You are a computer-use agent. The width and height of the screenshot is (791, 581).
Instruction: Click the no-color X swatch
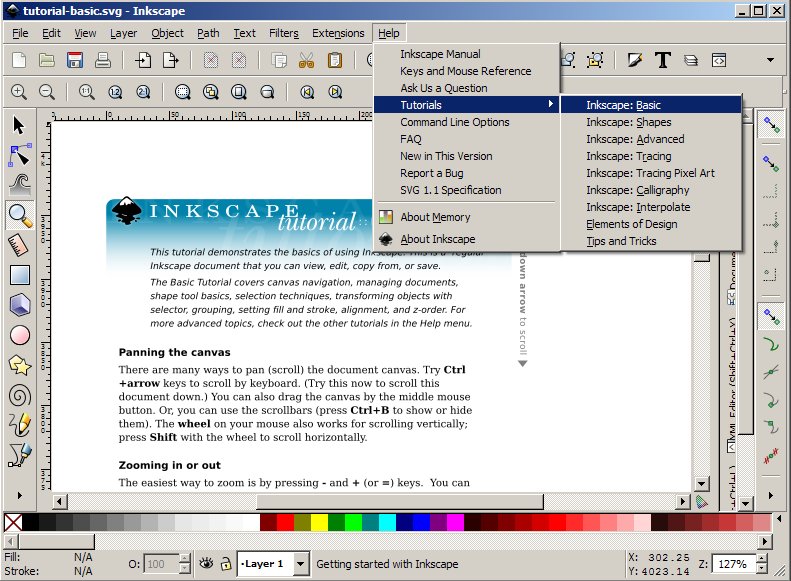tap(13, 522)
